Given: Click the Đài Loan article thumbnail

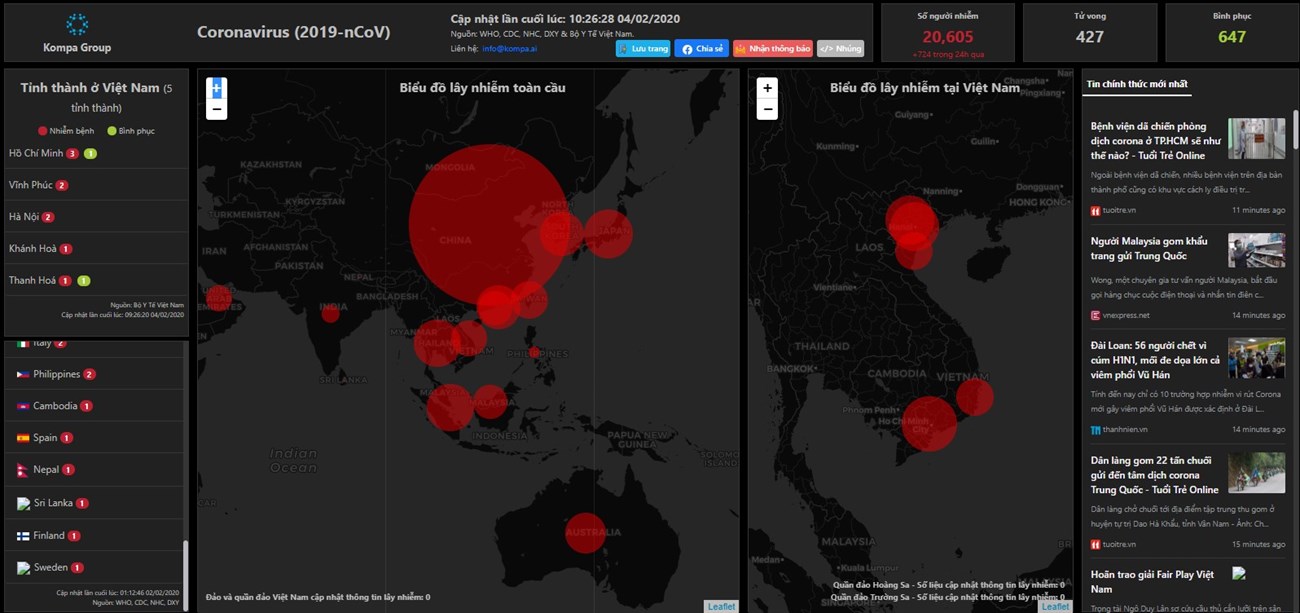Looking at the screenshot, I should tap(1257, 358).
